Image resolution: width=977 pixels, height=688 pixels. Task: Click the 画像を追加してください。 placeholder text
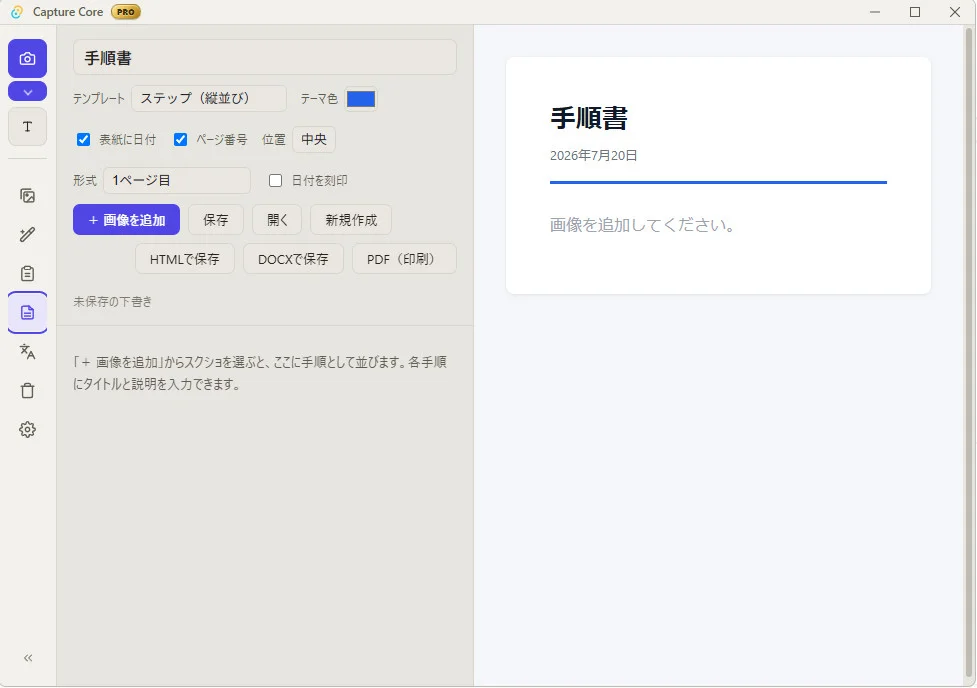pos(642,225)
